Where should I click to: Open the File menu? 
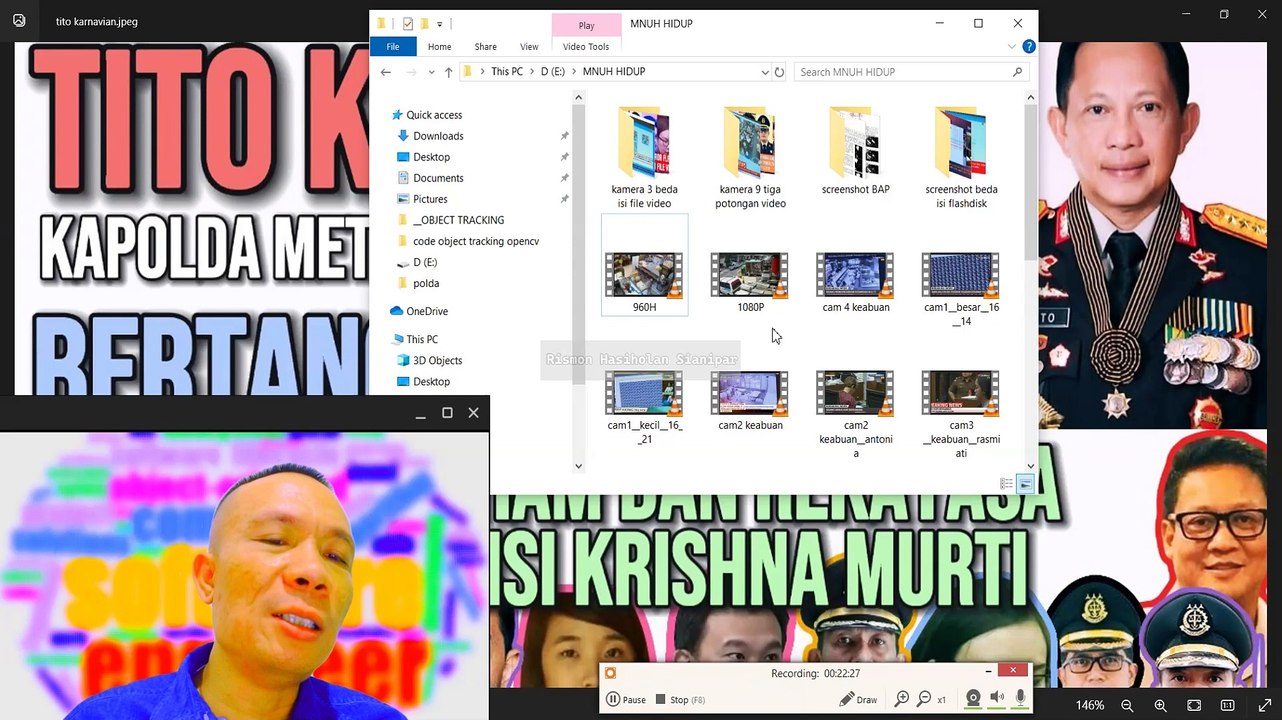pos(393,46)
